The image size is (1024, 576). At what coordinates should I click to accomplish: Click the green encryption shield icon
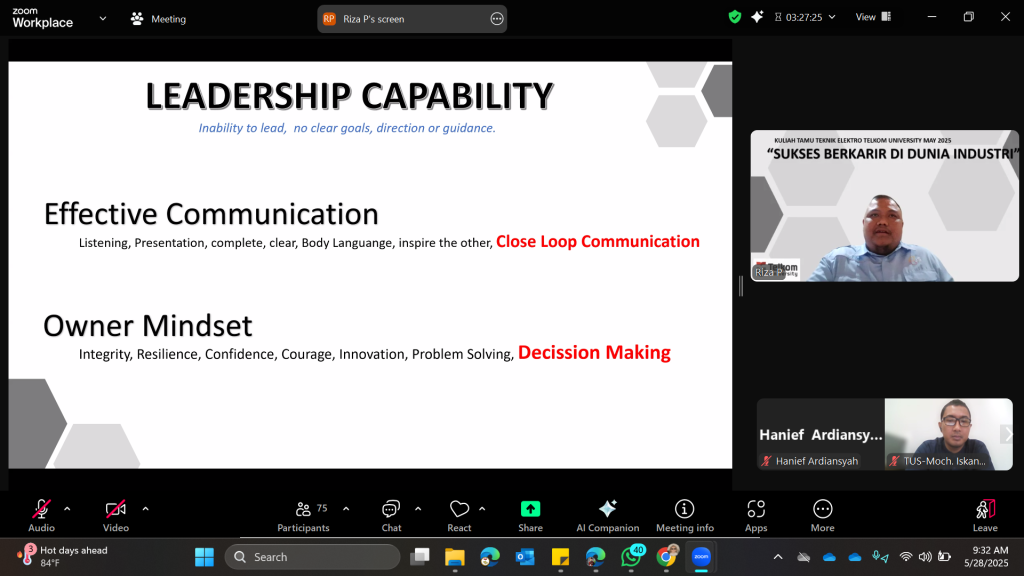tap(735, 17)
